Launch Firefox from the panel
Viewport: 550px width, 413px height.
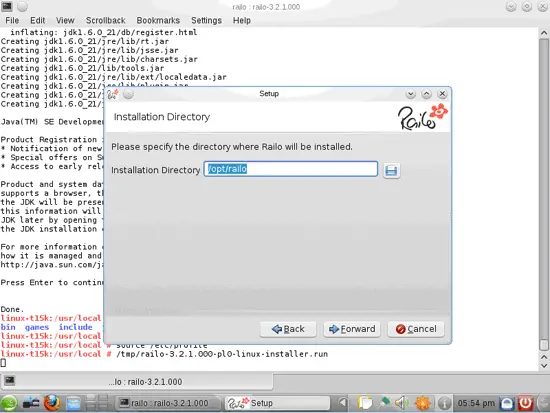click(52, 403)
